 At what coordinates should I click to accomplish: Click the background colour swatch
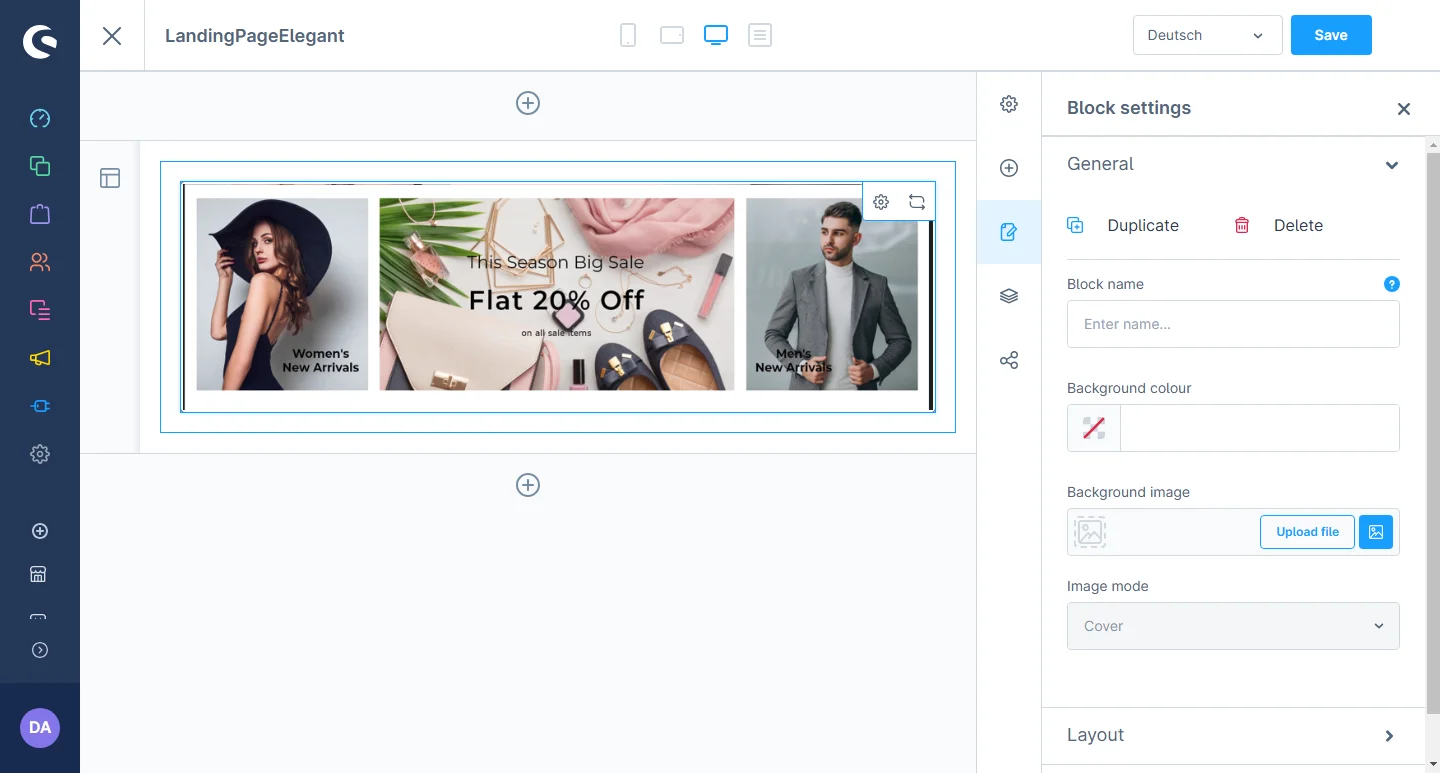pos(1094,428)
